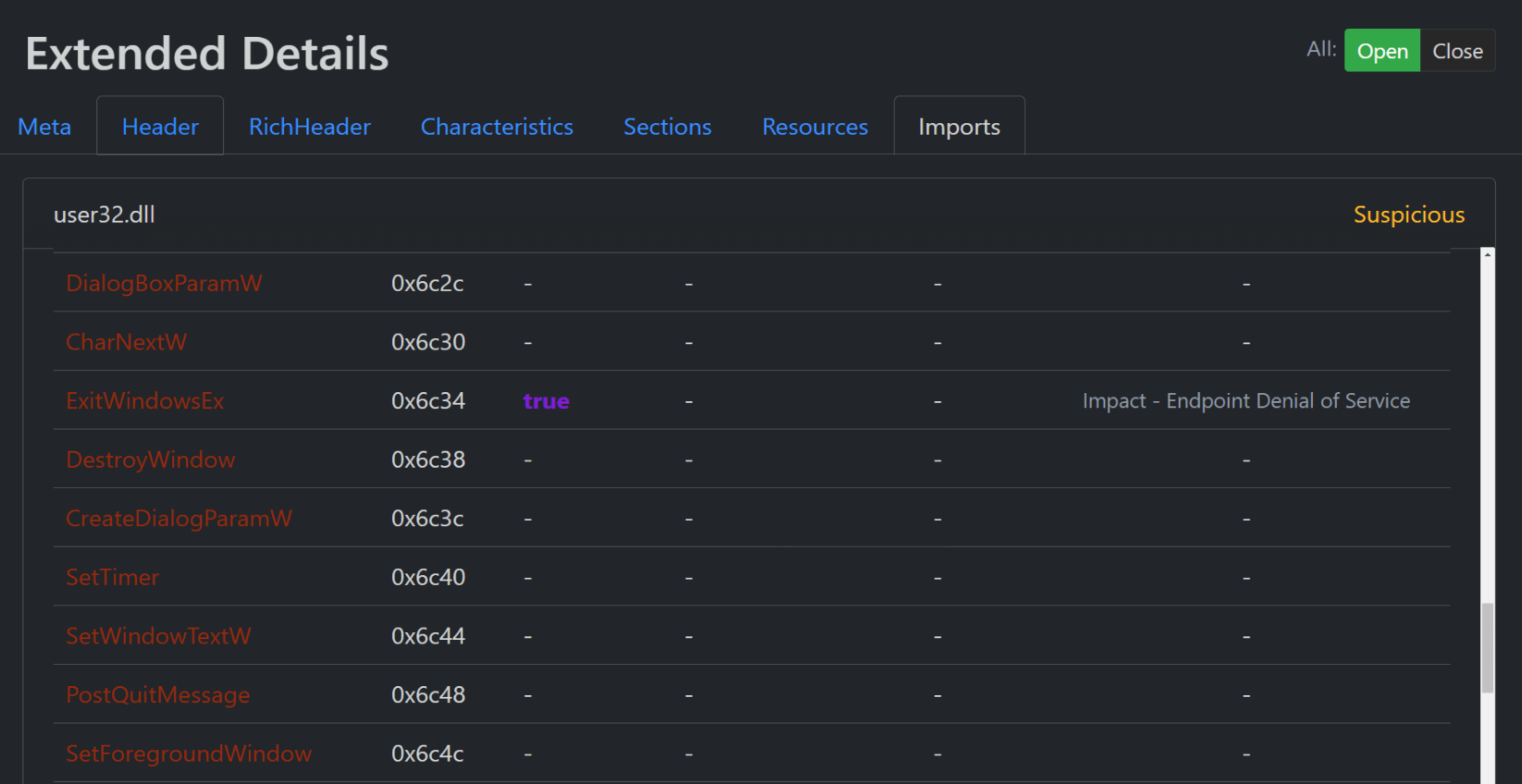The width and height of the screenshot is (1522, 784).
Task: Click address 0x6c44
Action: pyautogui.click(x=428, y=636)
